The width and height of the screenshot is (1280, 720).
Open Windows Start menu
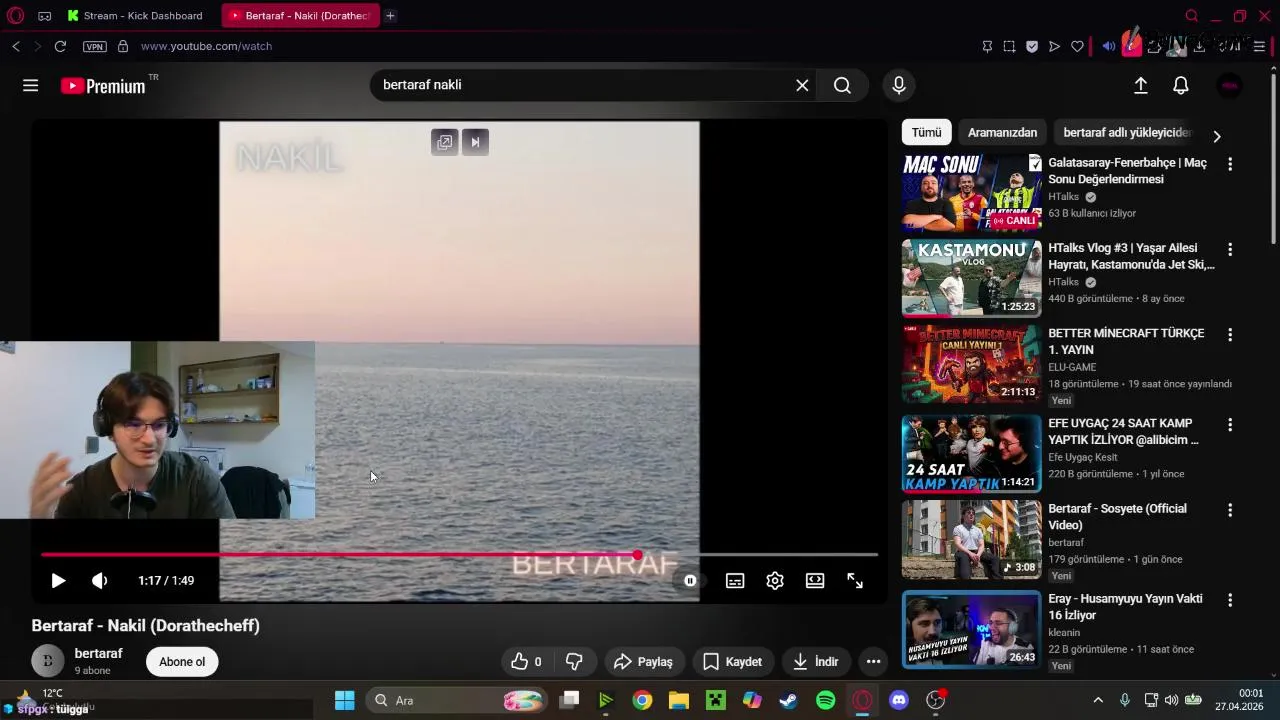[344, 700]
